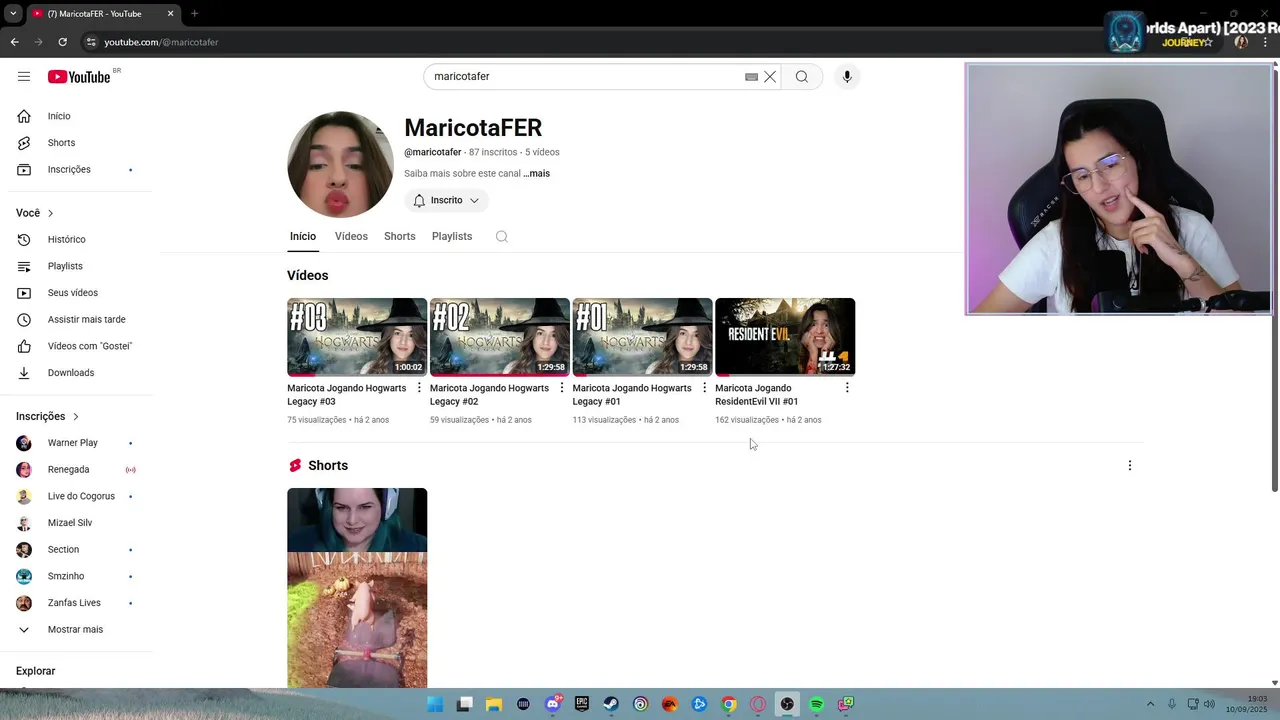
Task: Open Histórico in the sidebar
Action: coord(76,239)
